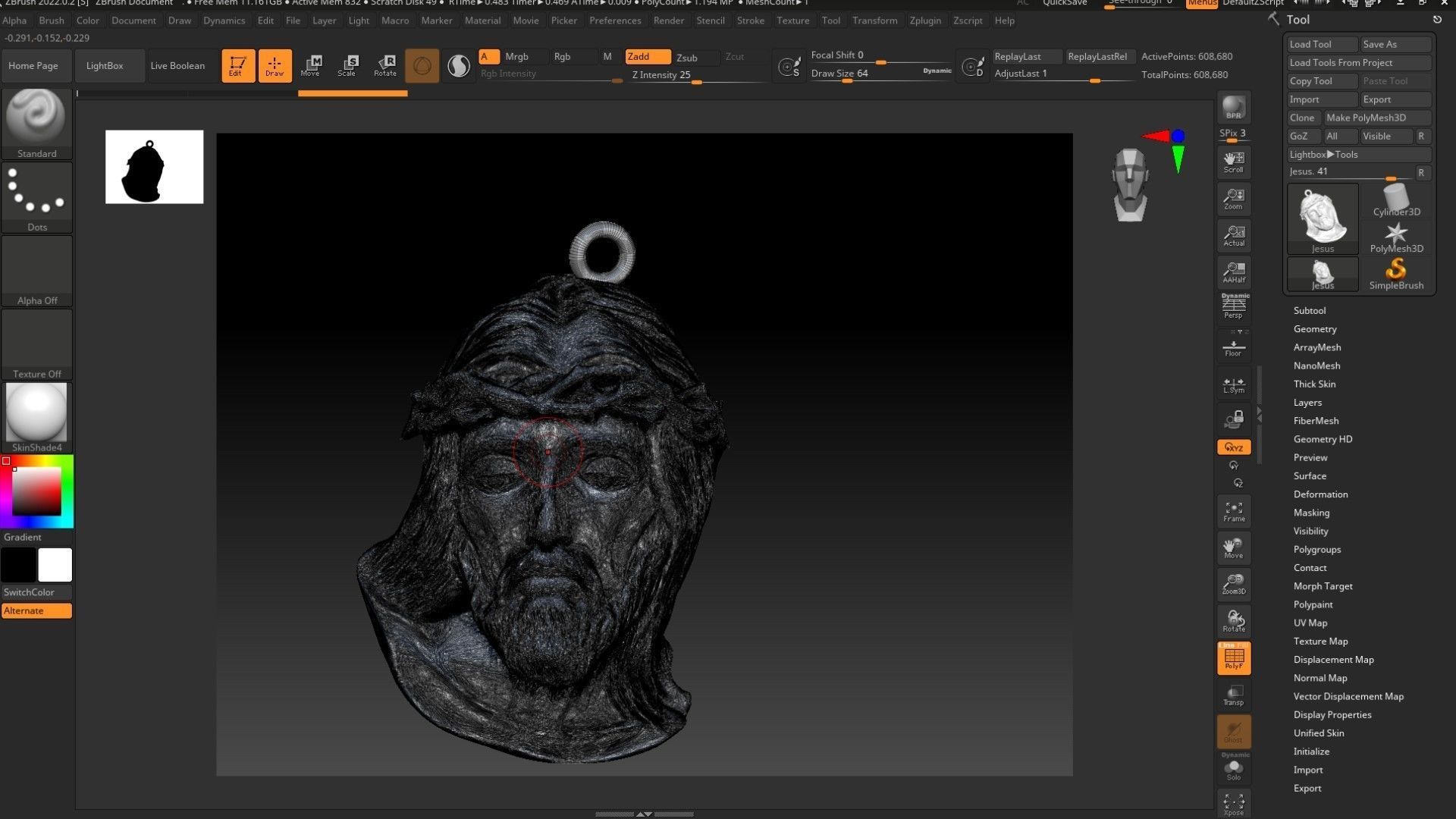Click the Rotate view icon in right shelf
This screenshot has width=1456, height=819.
point(1234,621)
